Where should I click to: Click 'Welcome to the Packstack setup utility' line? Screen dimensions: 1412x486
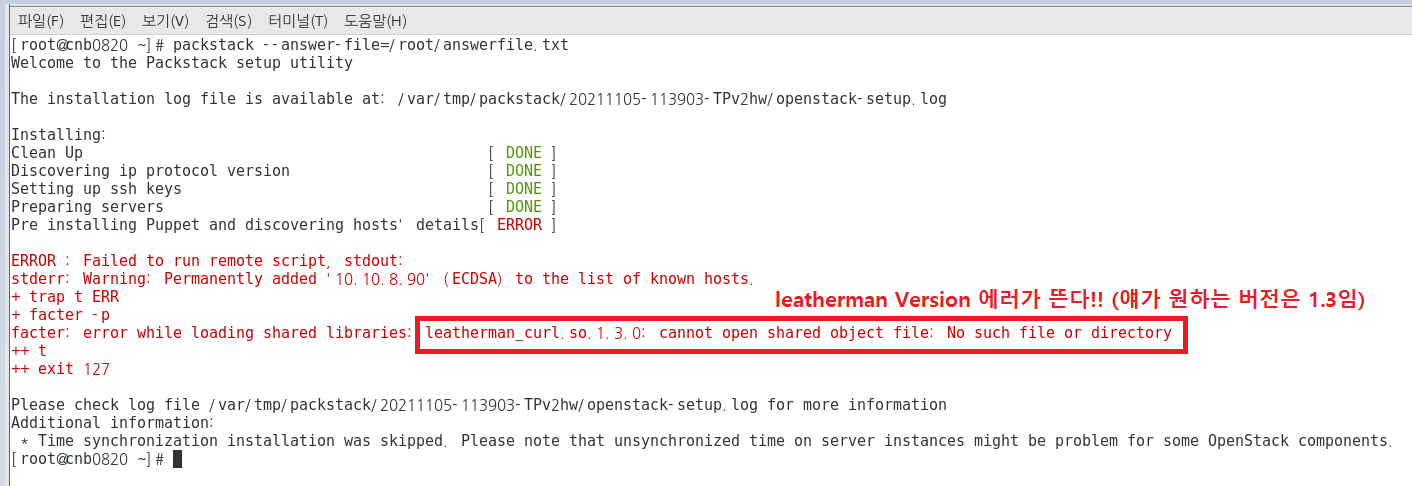pyautogui.click(x=182, y=63)
